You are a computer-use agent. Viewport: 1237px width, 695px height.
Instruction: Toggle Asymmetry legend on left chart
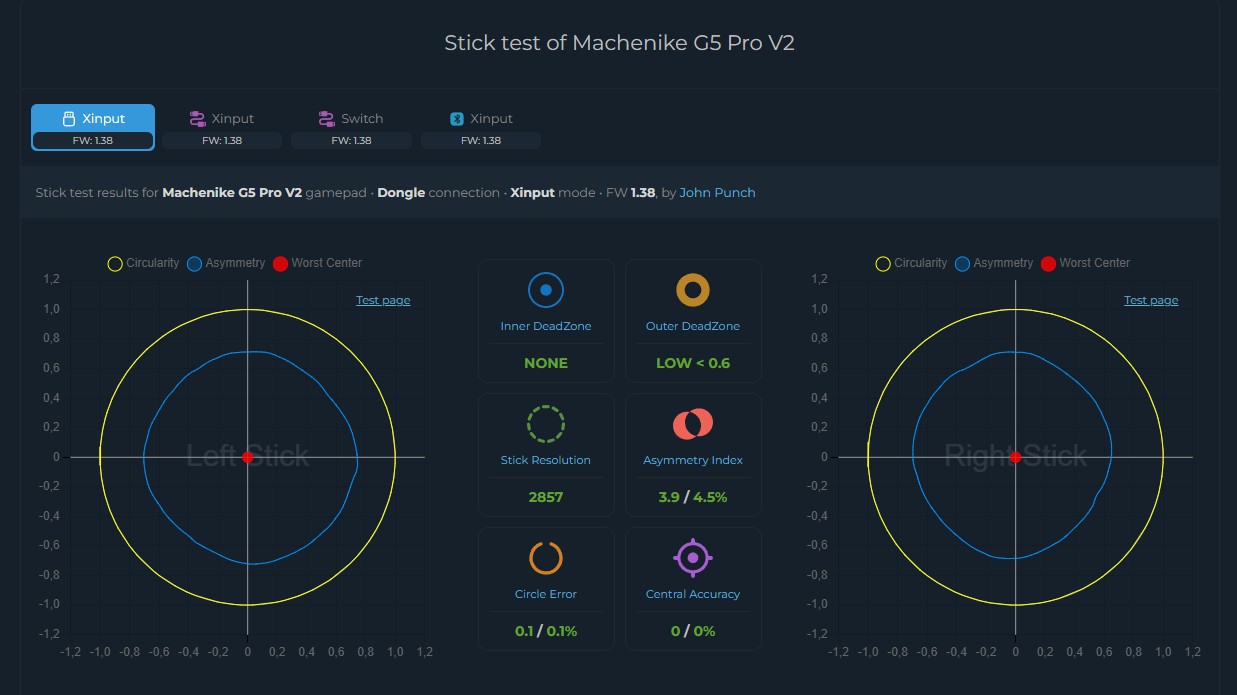coord(225,263)
